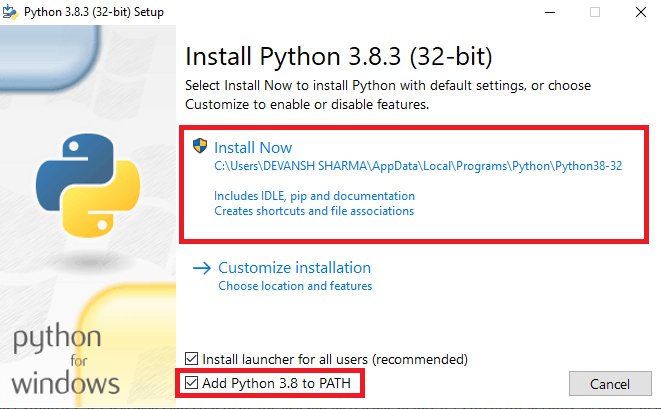Close the Python Setup window
The width and height of the screenshot is (661, 409).
pos(641,12)
